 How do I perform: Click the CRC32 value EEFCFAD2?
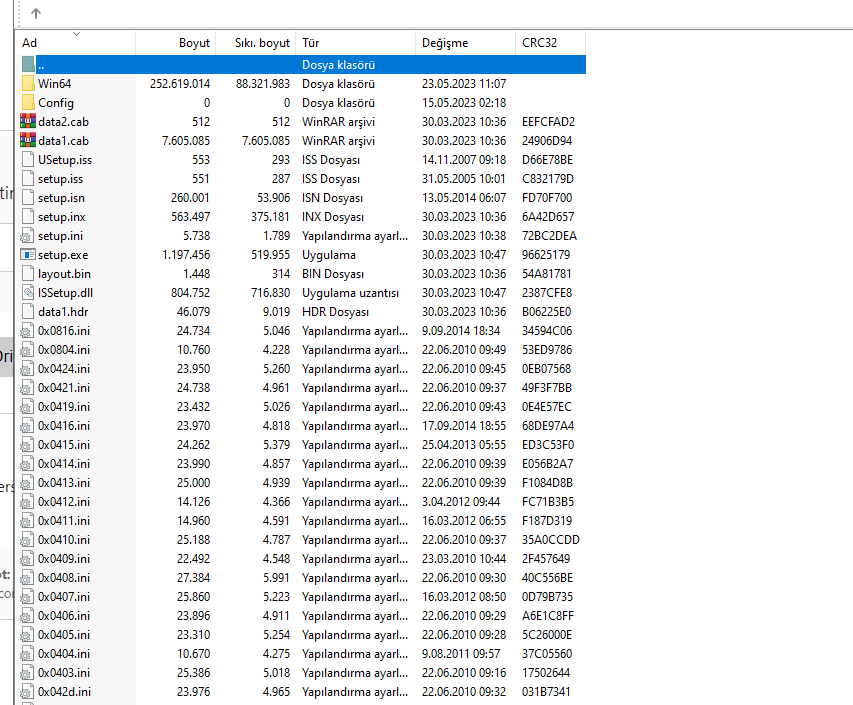[548, 122]
